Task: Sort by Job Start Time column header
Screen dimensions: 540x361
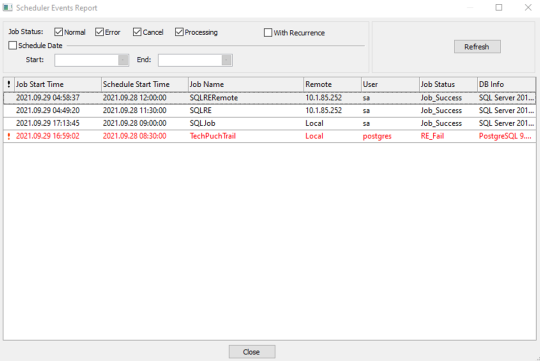Action: tap(58, 84)
